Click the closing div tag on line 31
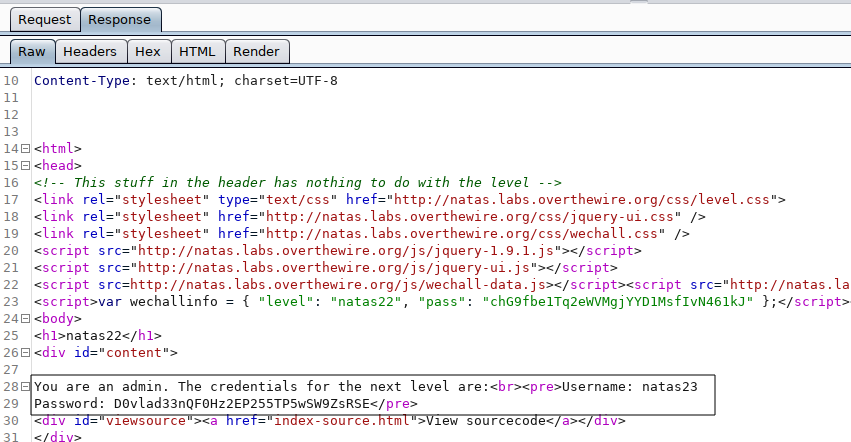851x442 pixels. point(58,437)
